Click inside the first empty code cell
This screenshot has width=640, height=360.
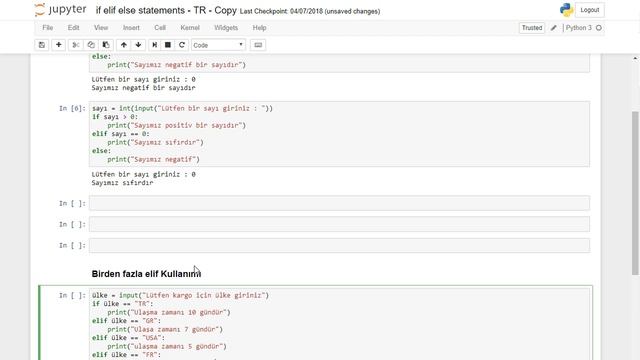(x=339, y=203)
